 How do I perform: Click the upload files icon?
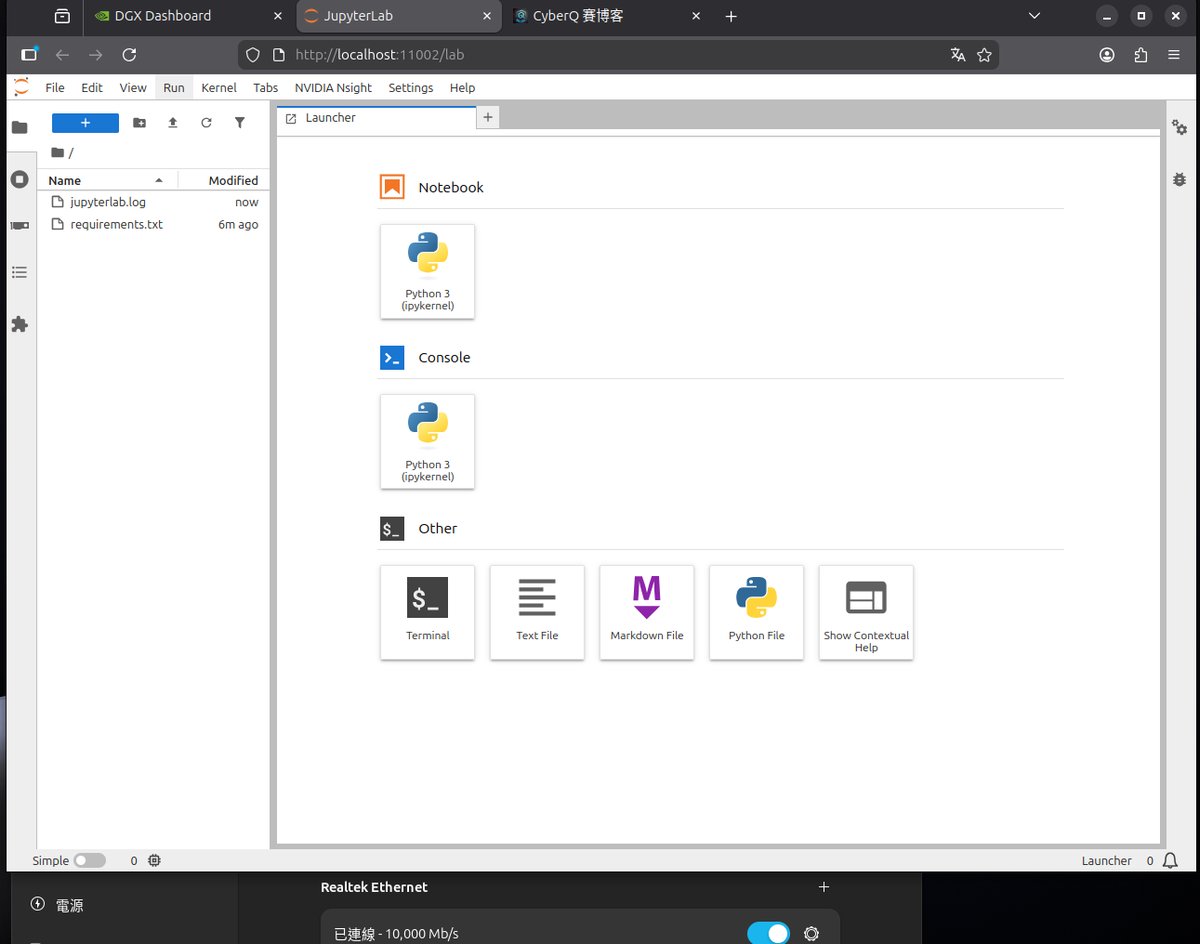pyautogui.click(x=173, y=123)
